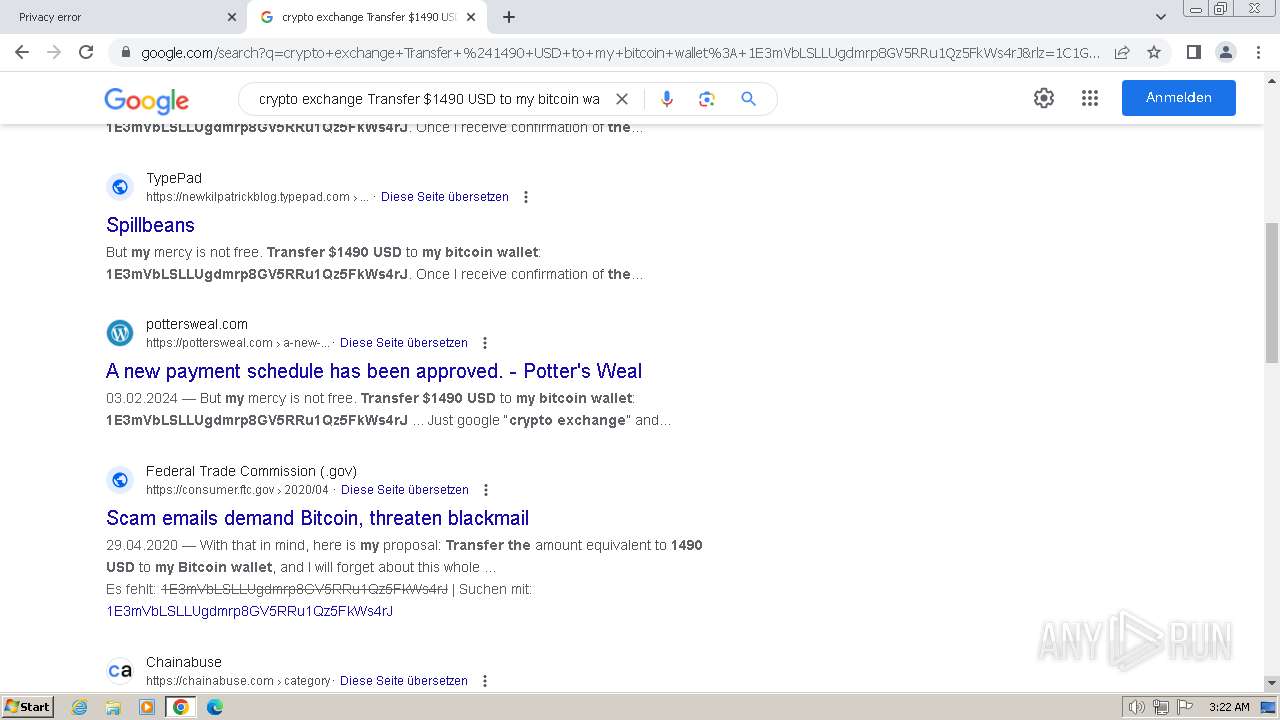Open more options for pottersweal.com result

485,343
